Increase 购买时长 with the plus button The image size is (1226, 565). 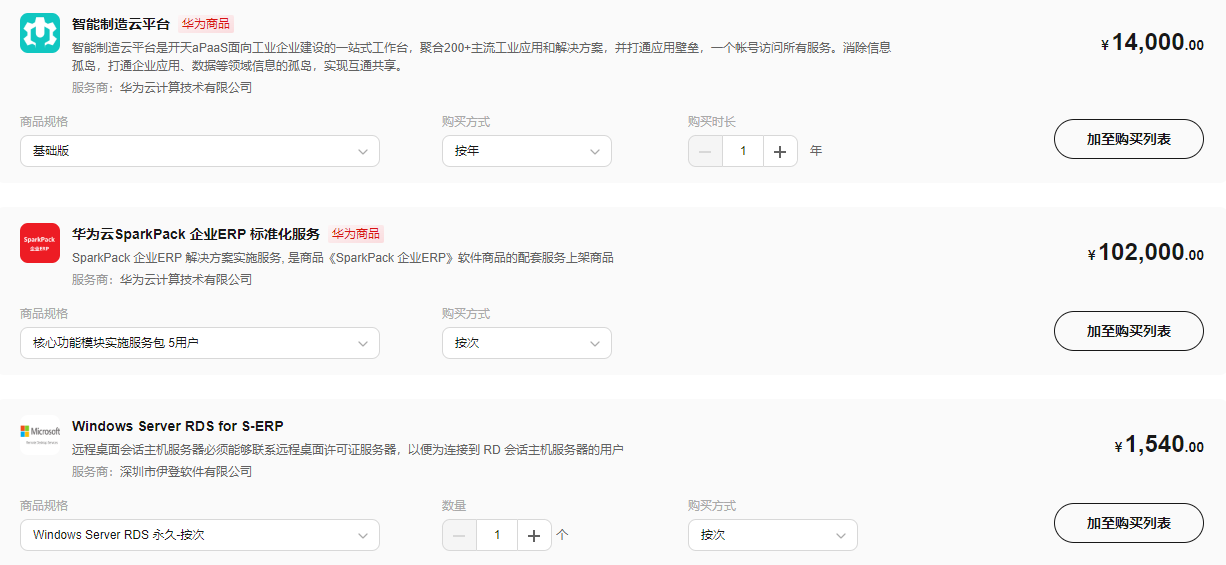tap(780, 151)
